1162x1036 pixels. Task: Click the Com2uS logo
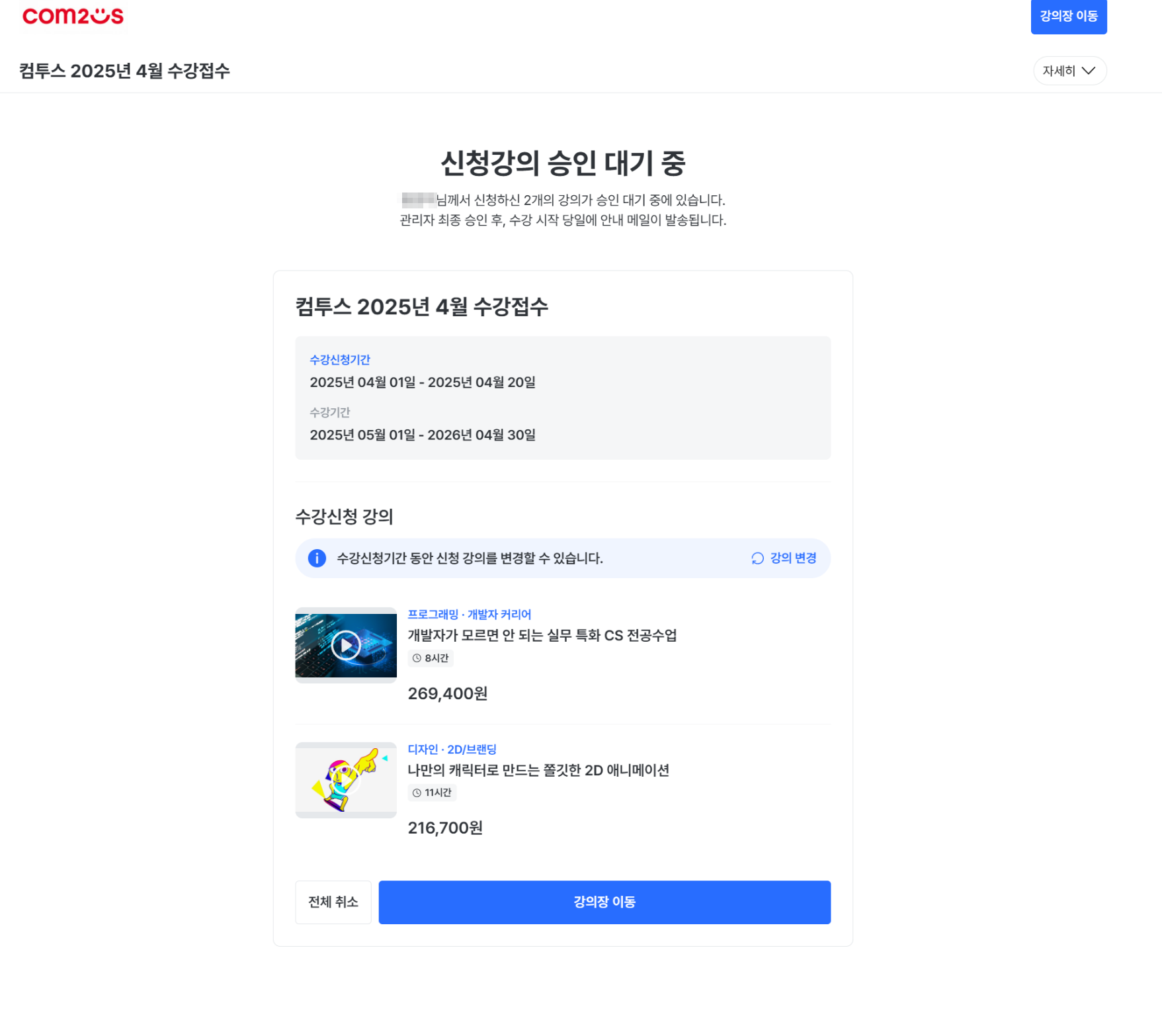73,16
